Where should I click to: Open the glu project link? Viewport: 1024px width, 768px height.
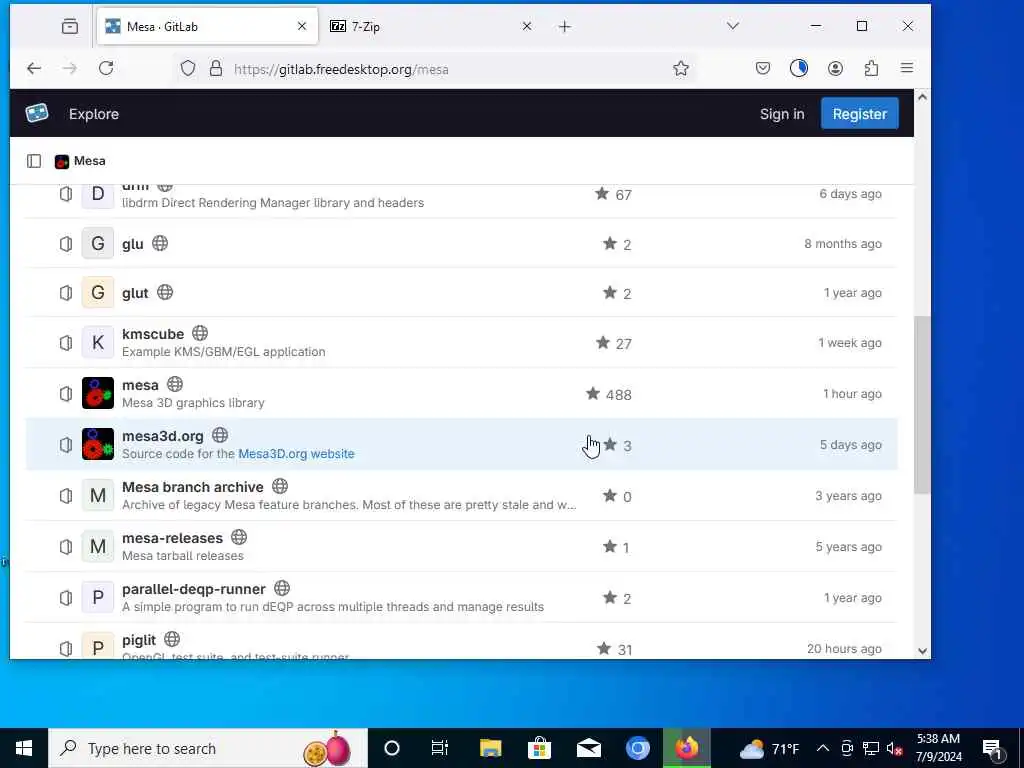[x=133, y=244]
